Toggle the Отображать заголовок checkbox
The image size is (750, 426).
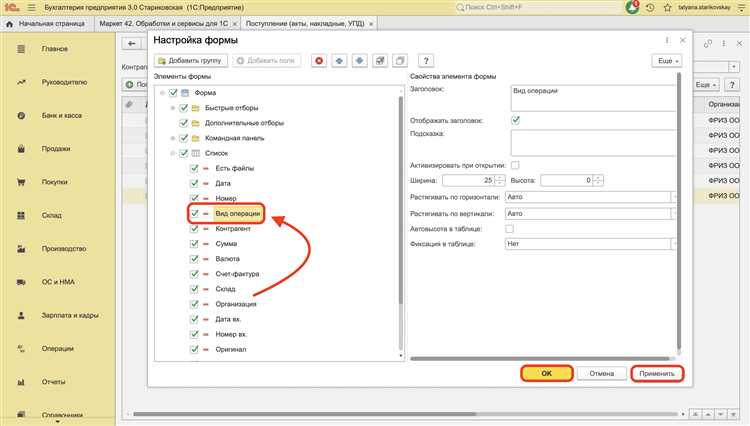pos(516,120)
